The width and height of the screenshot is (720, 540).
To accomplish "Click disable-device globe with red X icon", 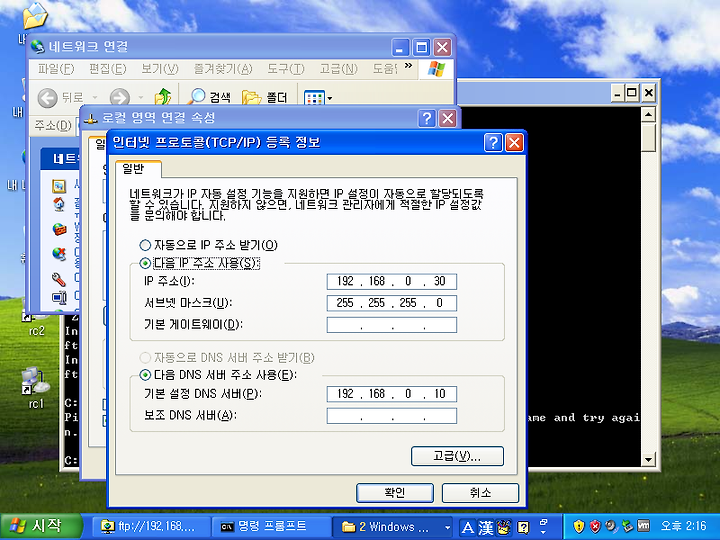I will coord(59,253).
